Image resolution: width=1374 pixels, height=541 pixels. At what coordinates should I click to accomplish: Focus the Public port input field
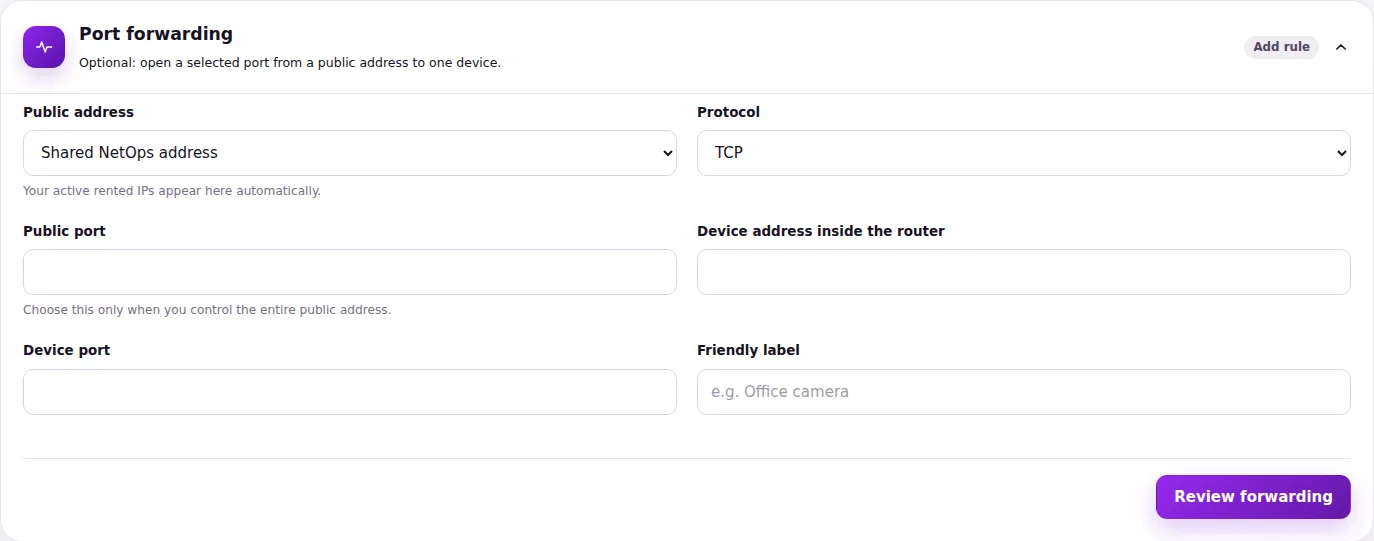pyautogui.click(x=350, y=272)
